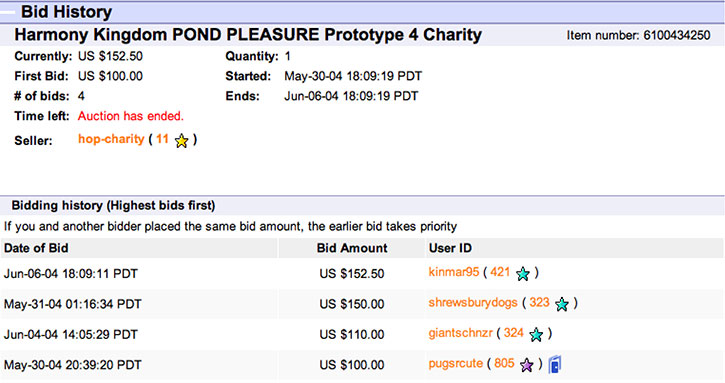Image resolution: width=725 pixels, height=383 pixels.
Task: Click the turquoise star next to giantschnzr
Action: (x=536, y=334)
